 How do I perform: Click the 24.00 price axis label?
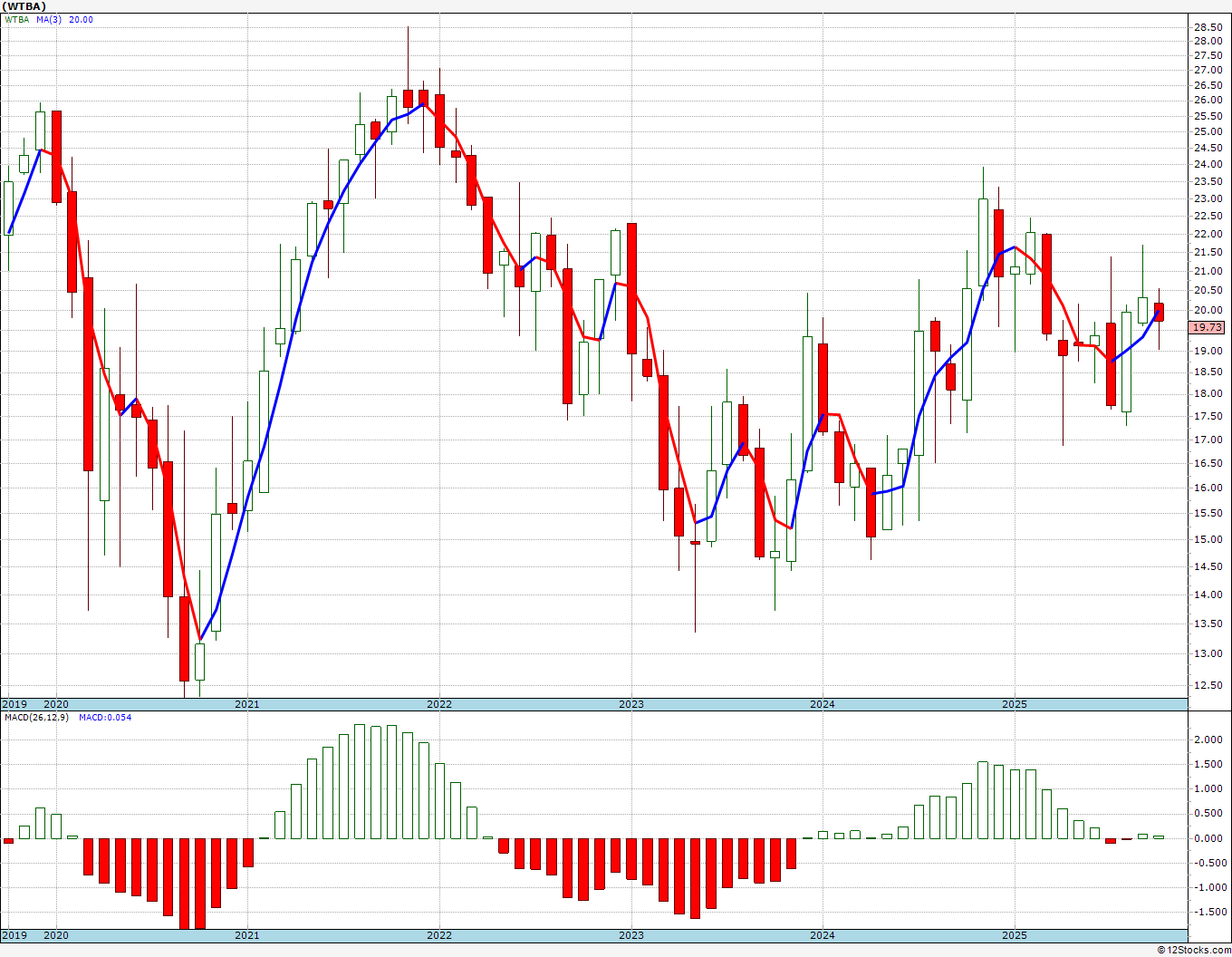(1208, 164)
